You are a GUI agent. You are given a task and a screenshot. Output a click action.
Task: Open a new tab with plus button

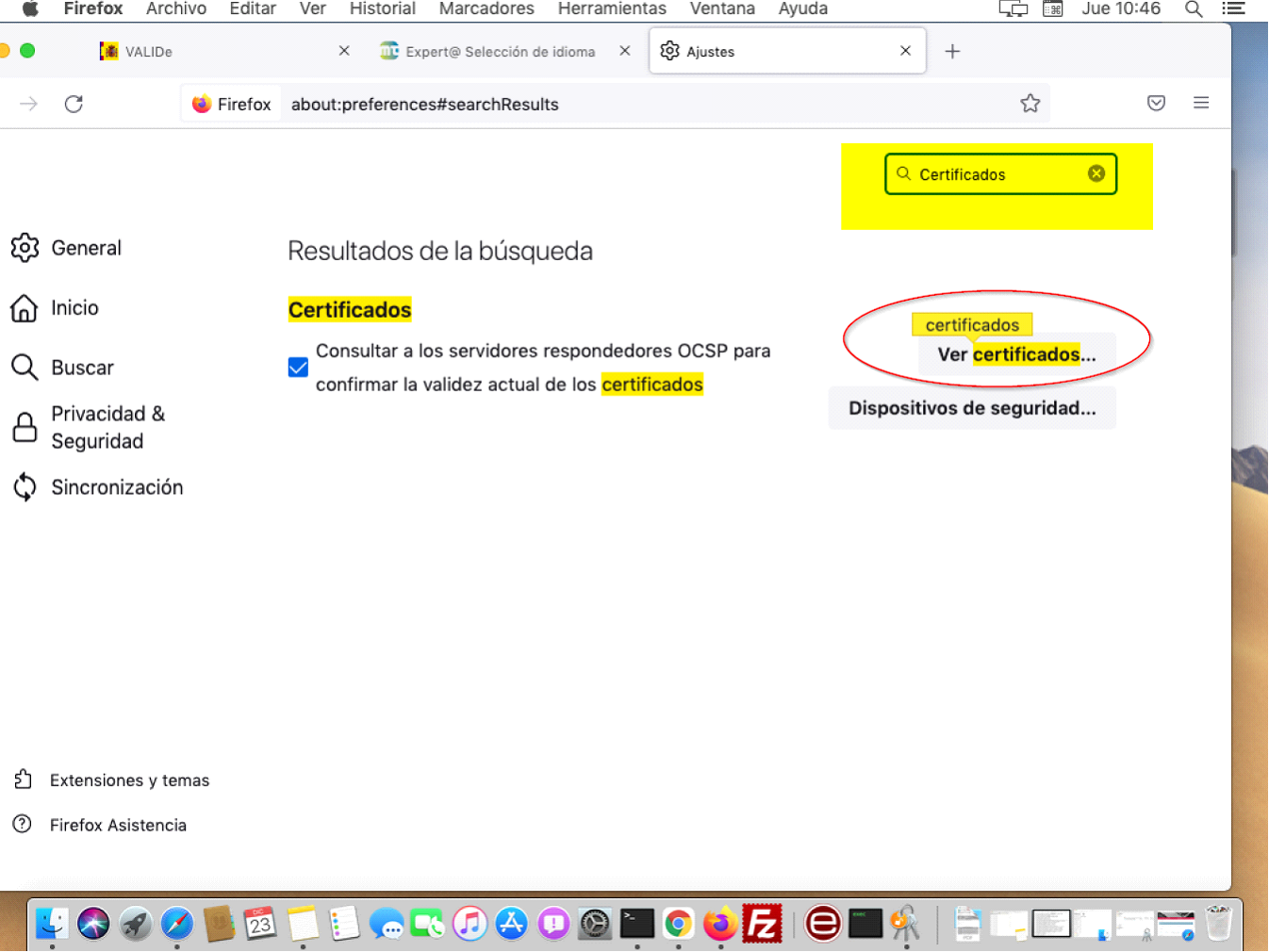[952, 52]
